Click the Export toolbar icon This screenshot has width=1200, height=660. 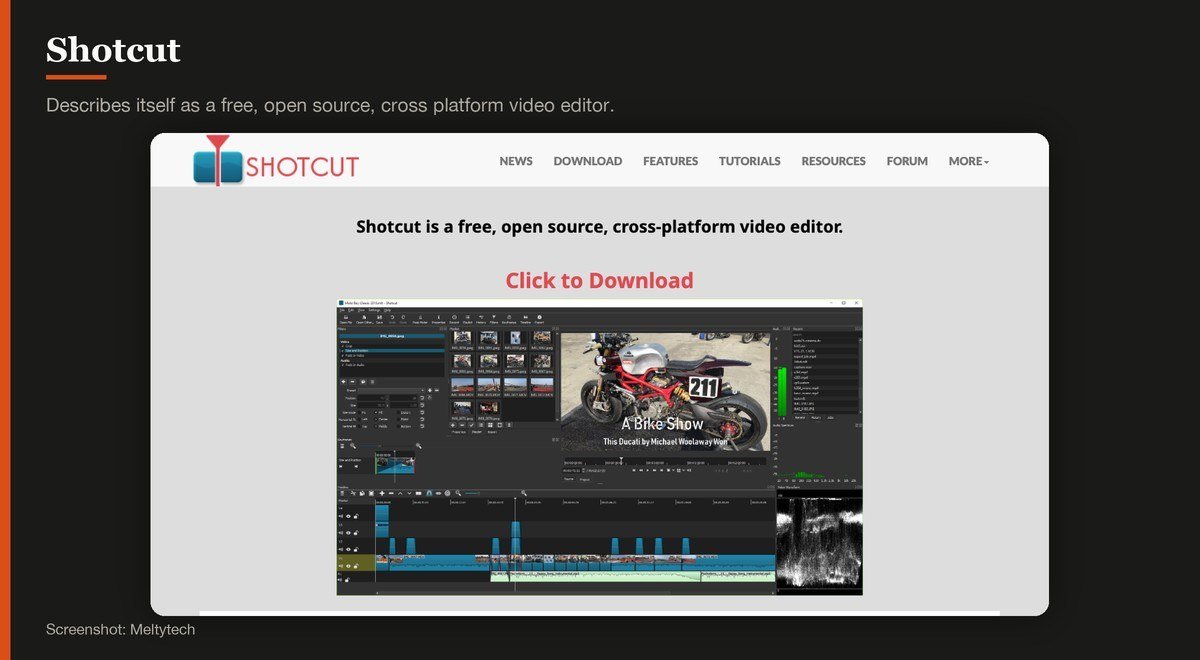540,320
